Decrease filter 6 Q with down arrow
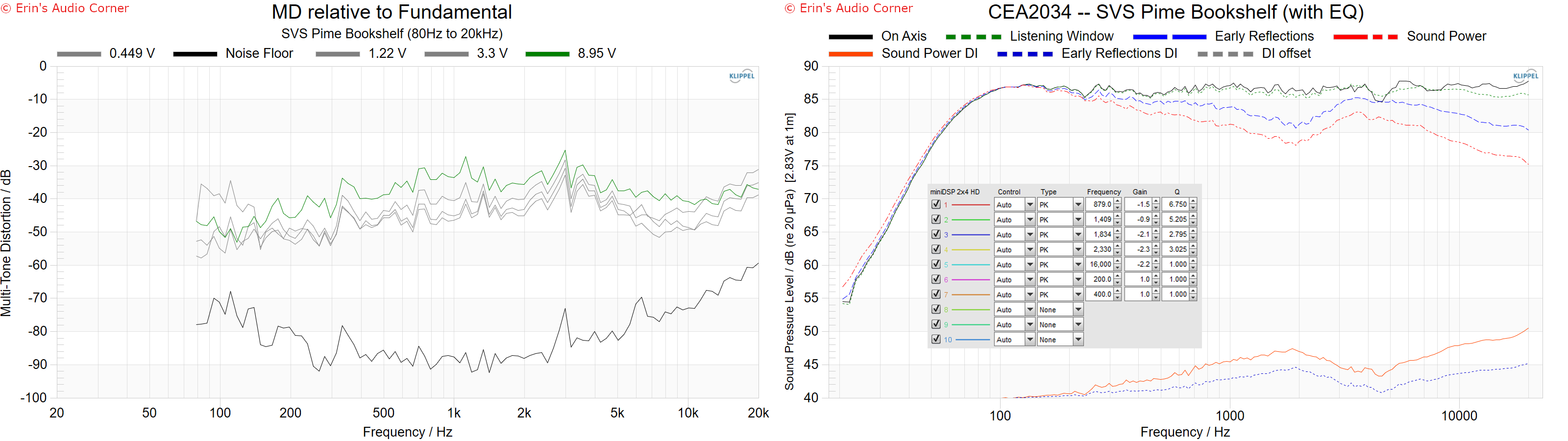Image resolution: width=1568 pixels, height=441 pixels. [1193, 283]
